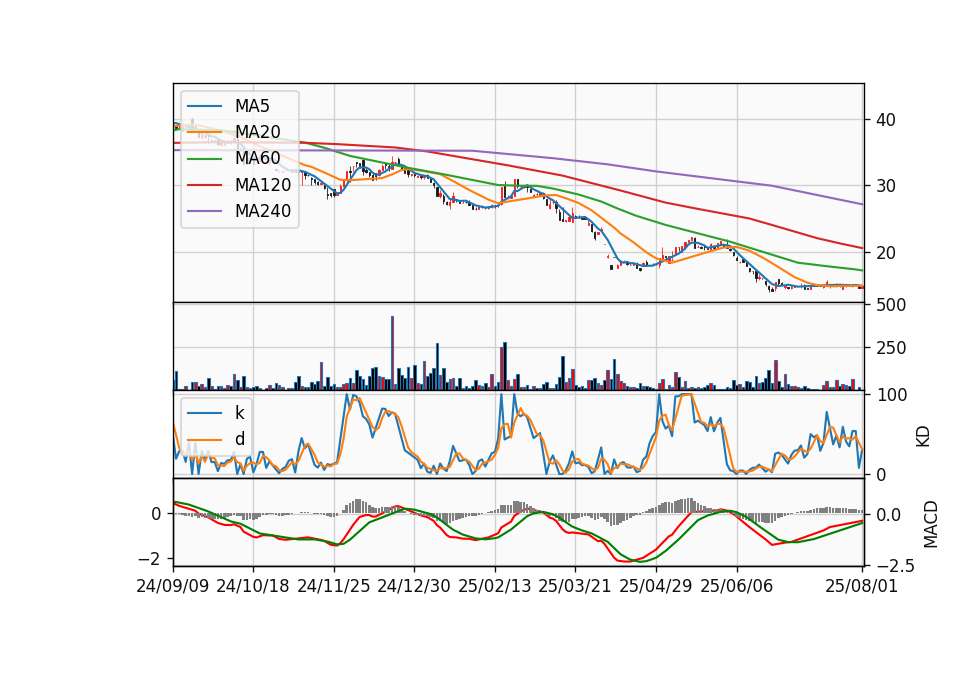The height and width of the screenshot is (690, 960).
Task: Click the 24/11/25 date axis label
Action: click(x=334, y=586)
